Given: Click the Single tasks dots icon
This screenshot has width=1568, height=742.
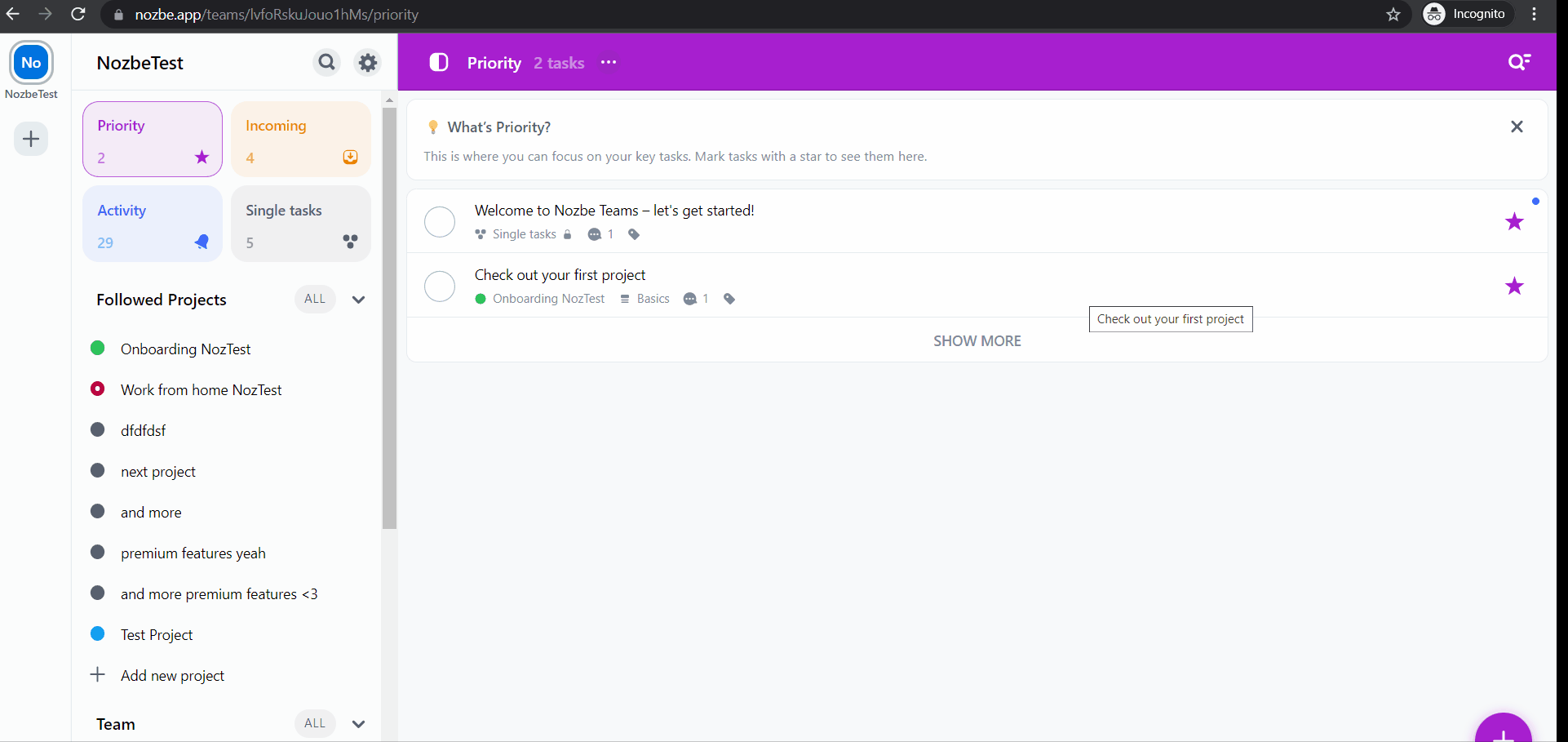Looking at the screenshot, I should coord(350,242).
